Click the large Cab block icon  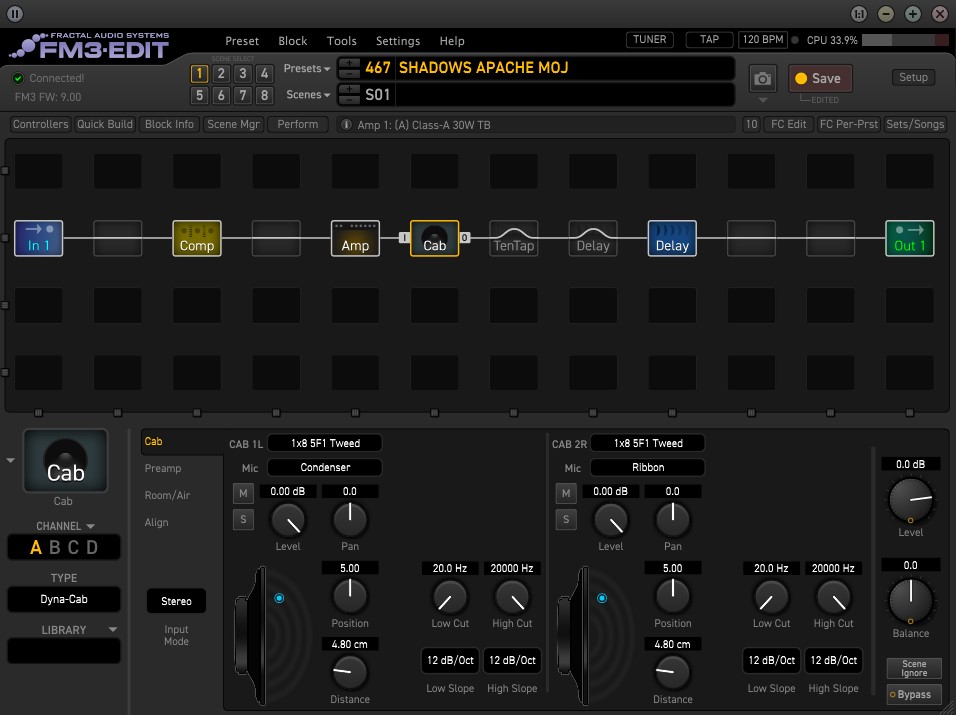point(66,462)
